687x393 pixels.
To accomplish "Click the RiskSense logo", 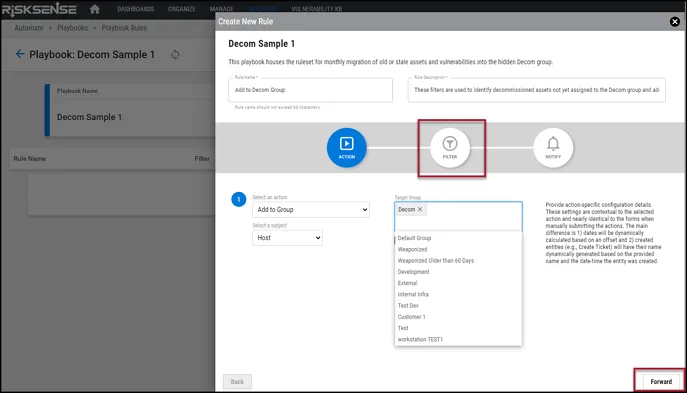I will tap(39, 9).
